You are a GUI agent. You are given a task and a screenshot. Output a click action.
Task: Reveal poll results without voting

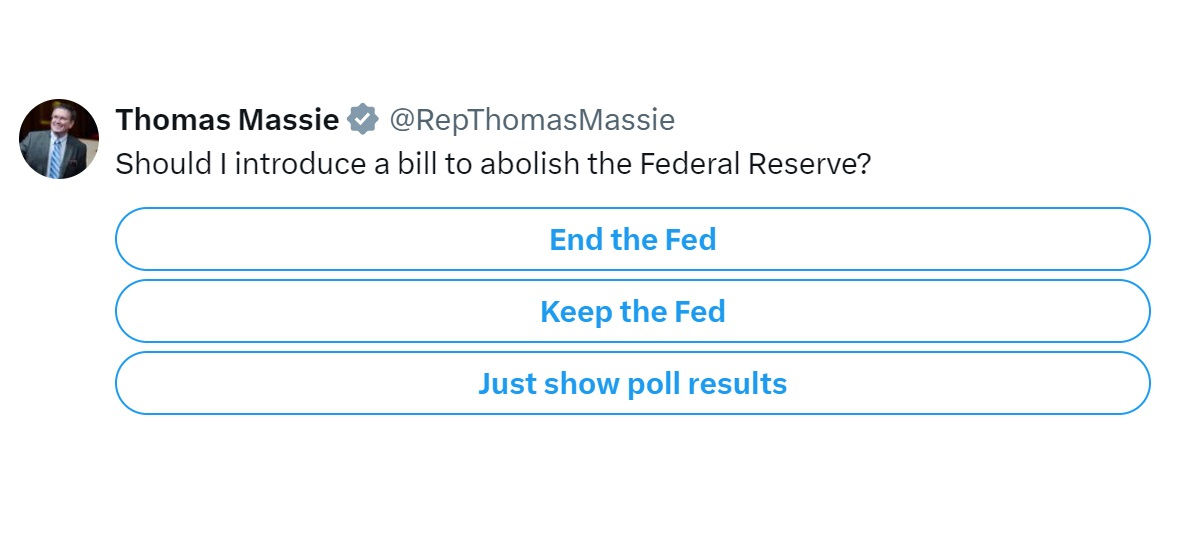(x=632, y=384)
